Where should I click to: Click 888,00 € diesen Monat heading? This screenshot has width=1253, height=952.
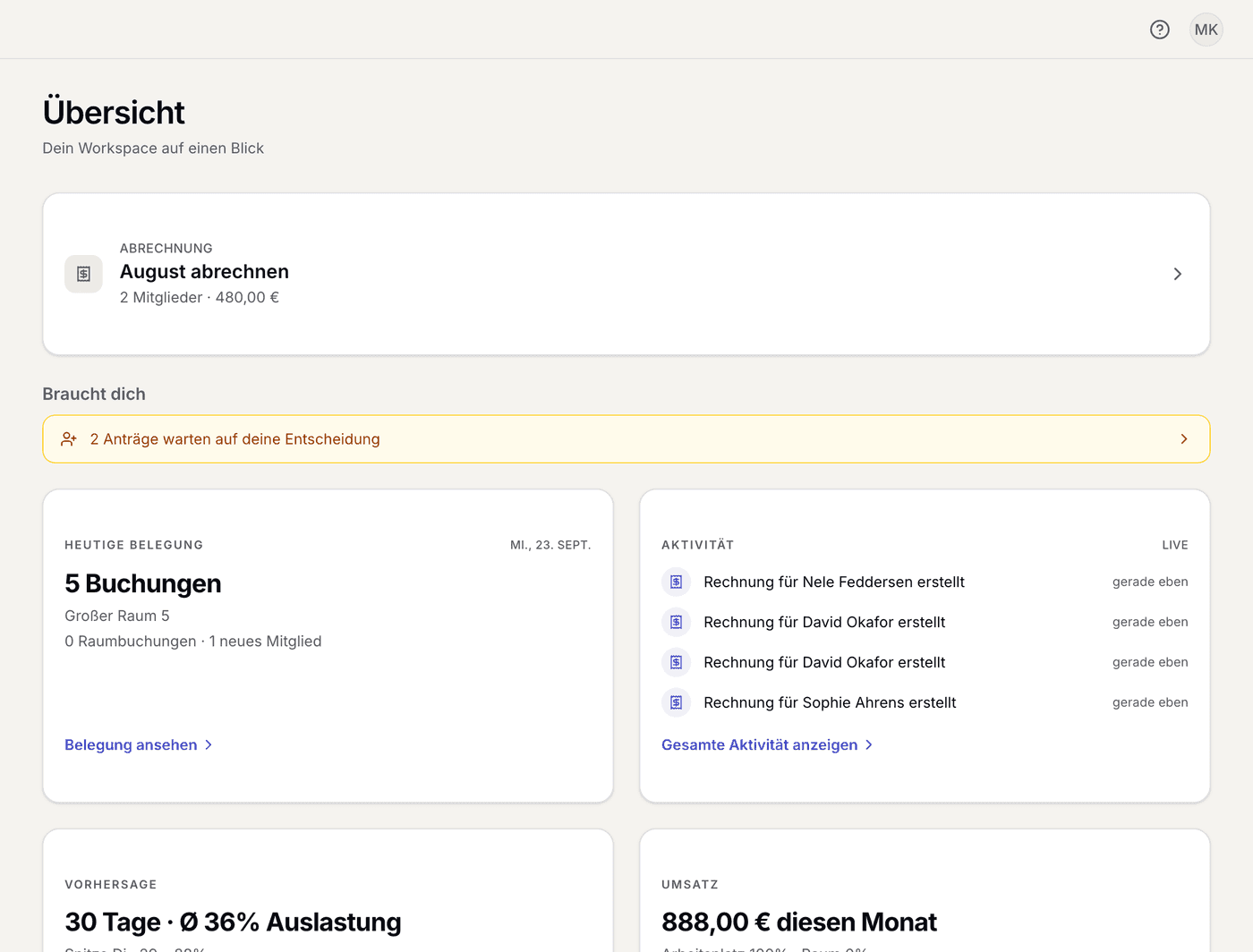[x=798, y=922]
